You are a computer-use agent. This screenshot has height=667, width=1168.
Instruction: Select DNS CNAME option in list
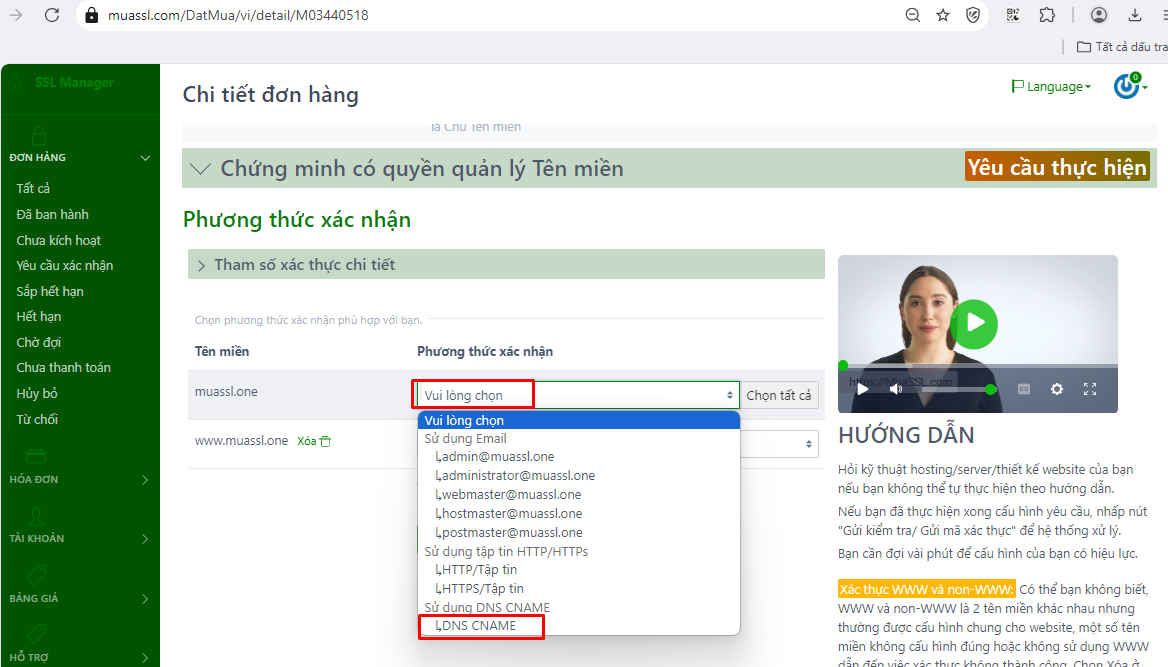(x=480, y=626)
